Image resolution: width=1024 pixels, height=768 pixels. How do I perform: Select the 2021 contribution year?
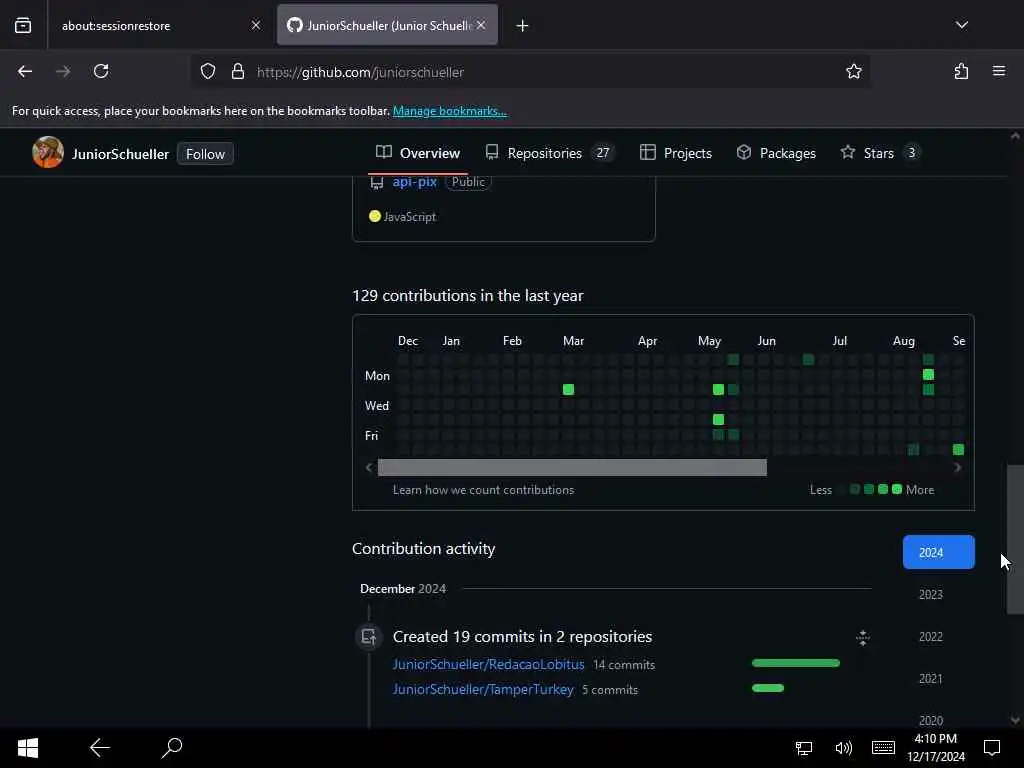[x=931, y=679]
